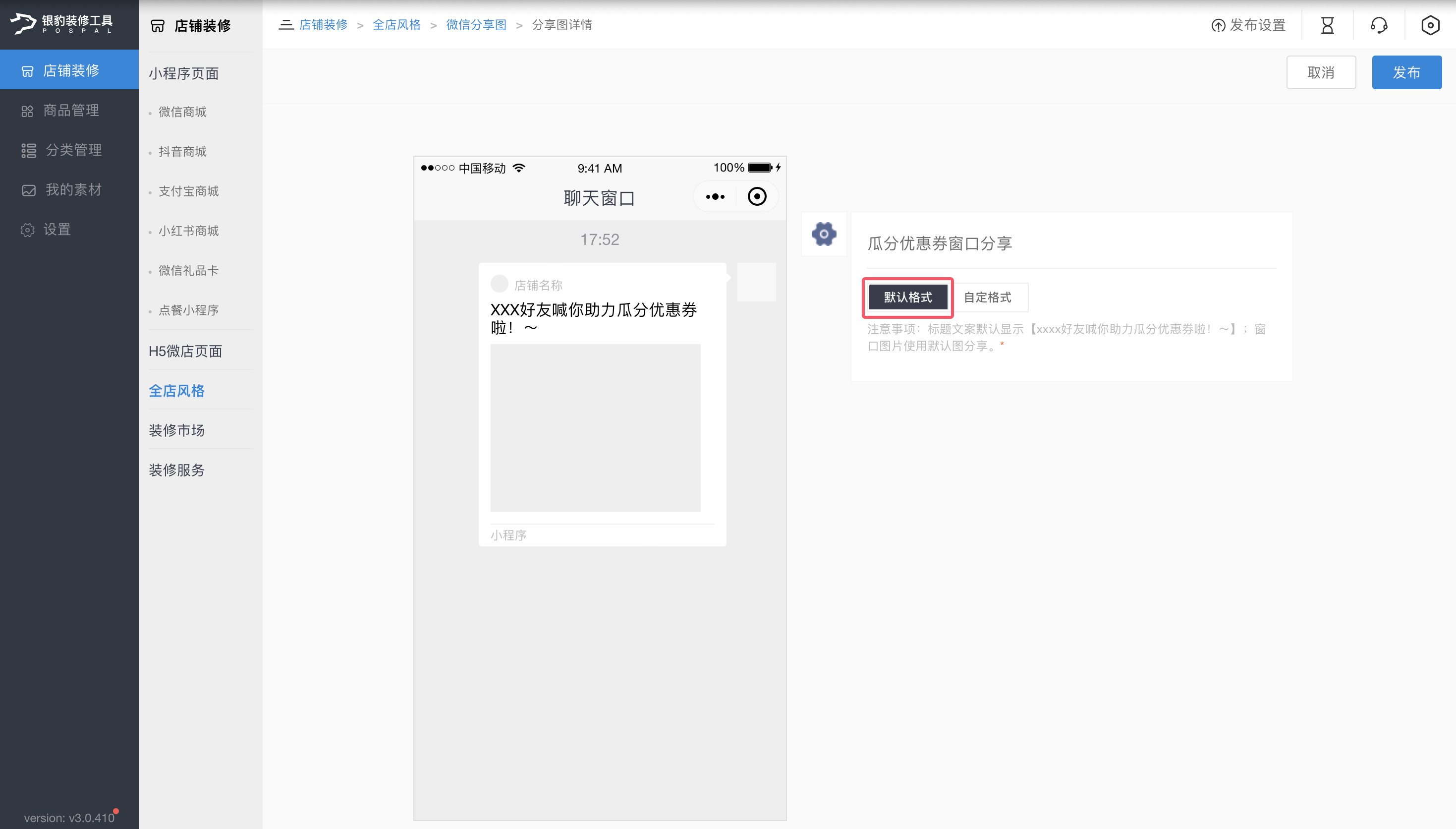Open 装修市场 in submenu
Screen dimensions: 1456x829
point(176,430)
